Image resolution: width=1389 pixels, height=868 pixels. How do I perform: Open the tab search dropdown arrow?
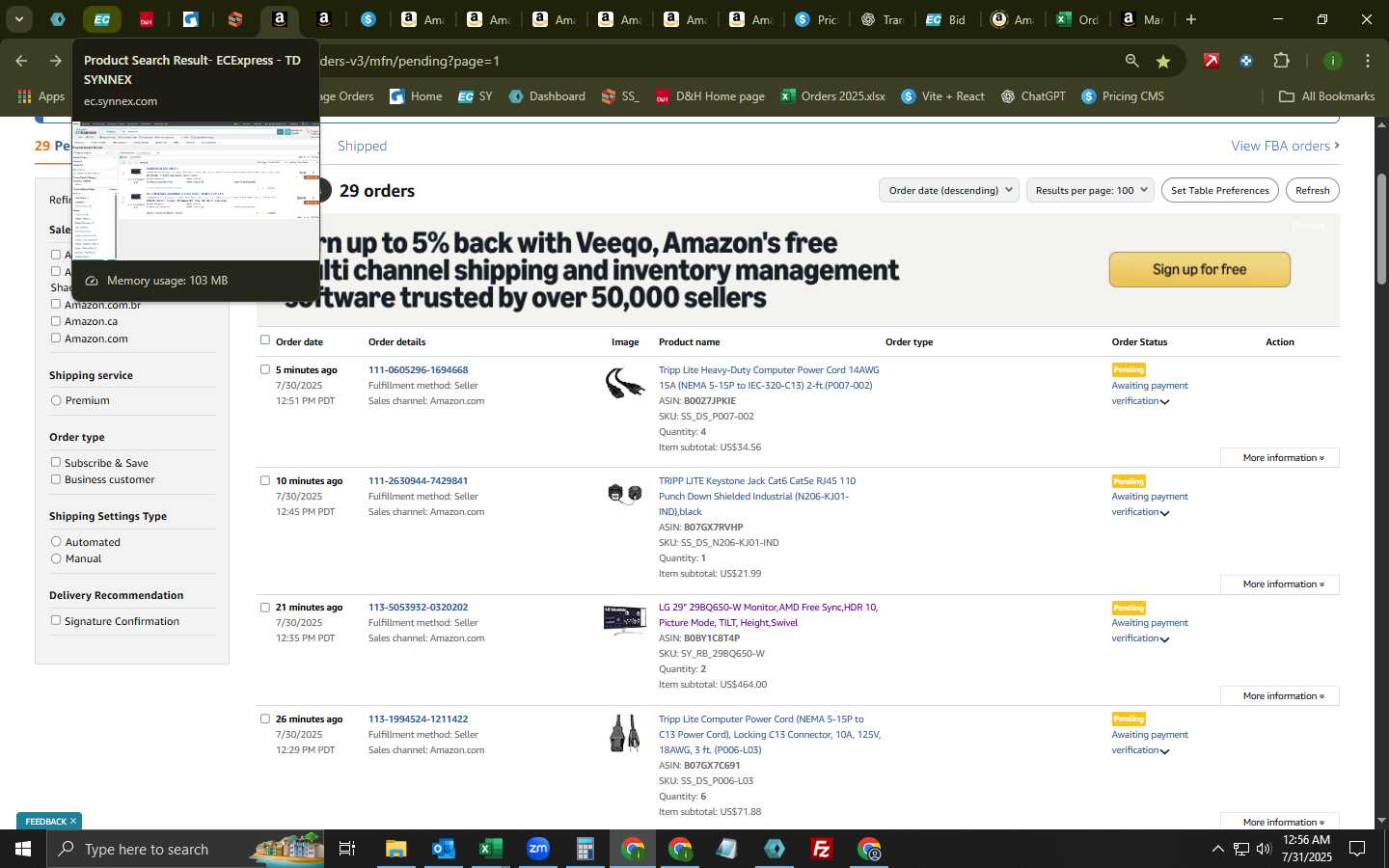coord(18,19)
